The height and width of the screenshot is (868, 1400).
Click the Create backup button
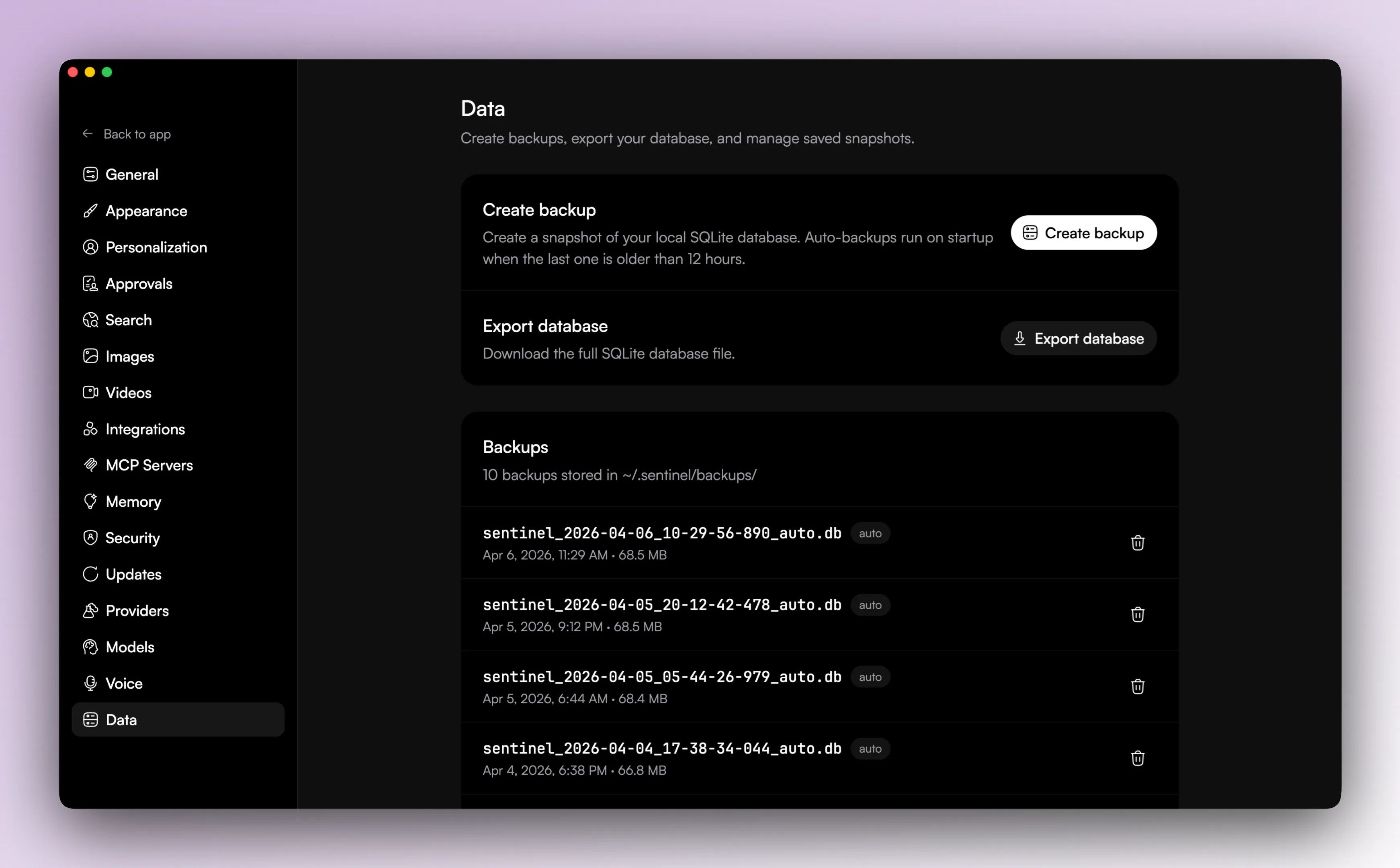[x=1083, y=233]
